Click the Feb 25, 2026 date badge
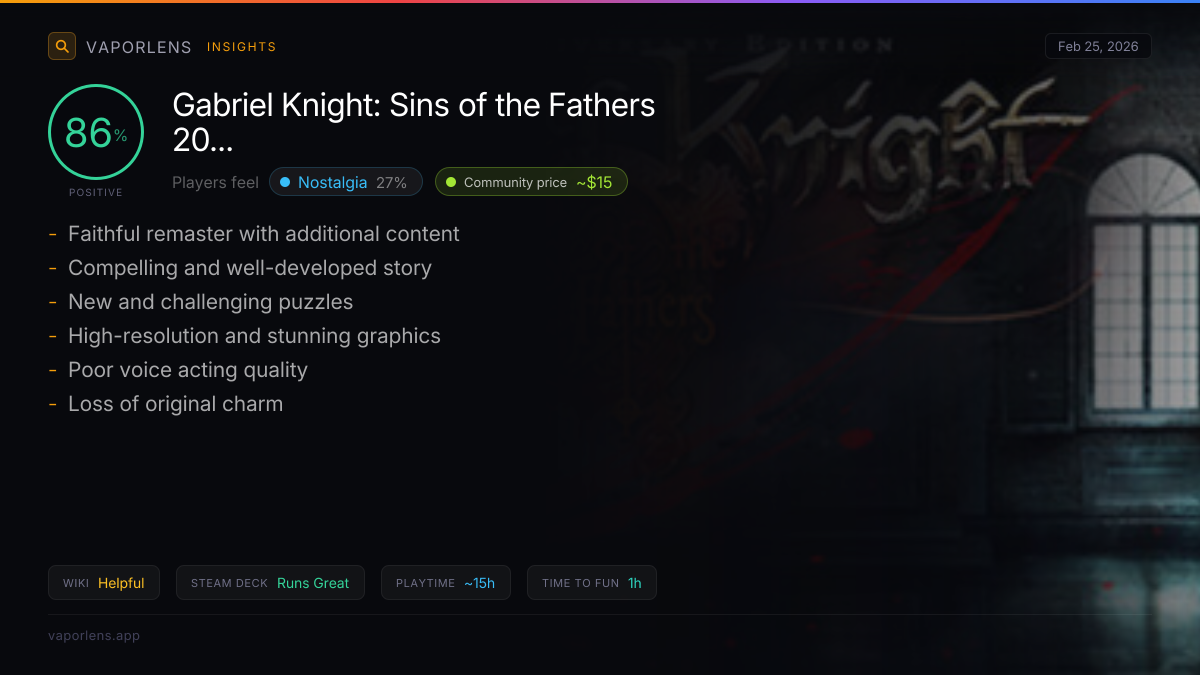1200x675 pixels. [1097, 47]
